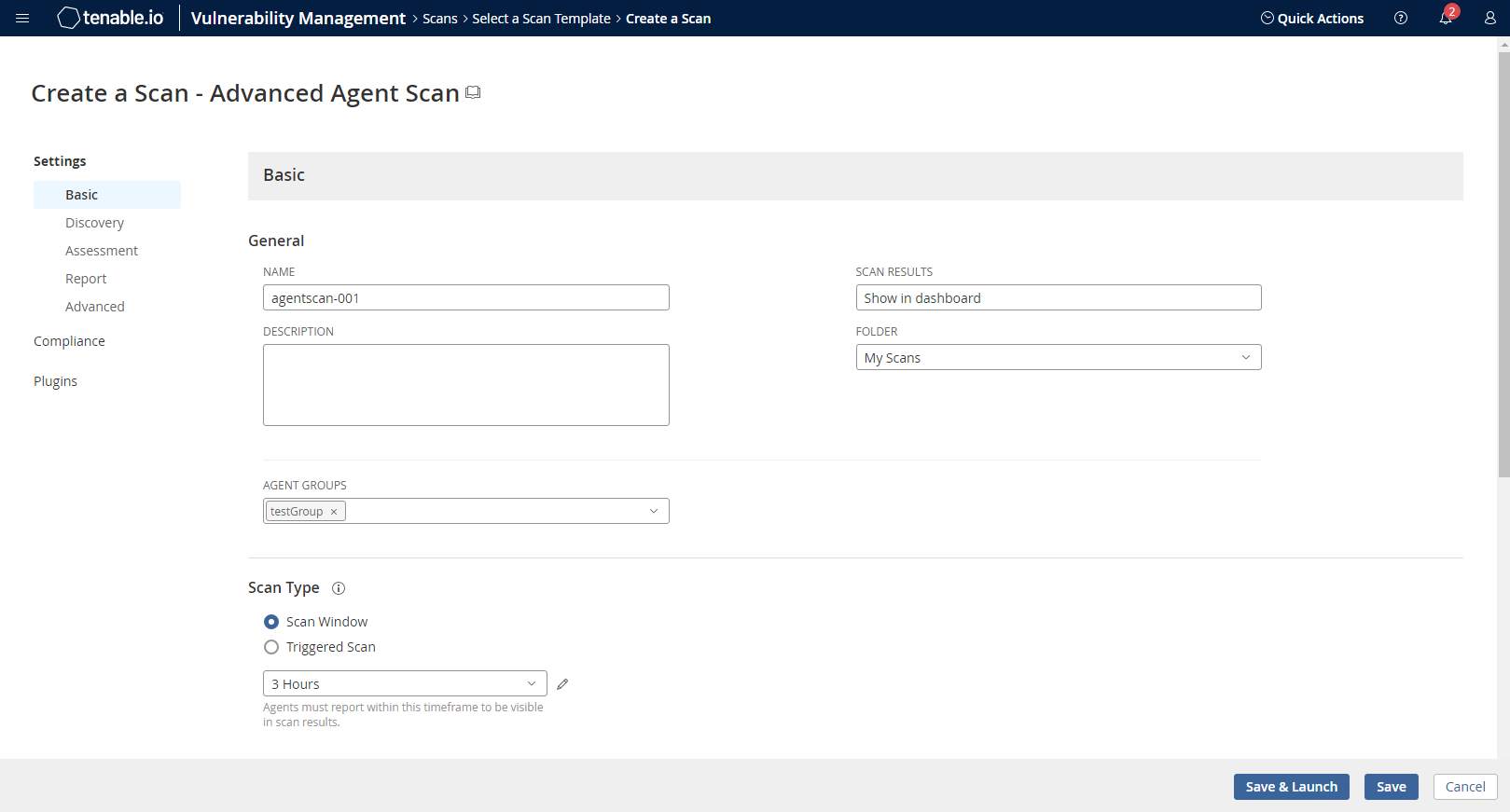This screenshot has width=1510, height=812.
Task: Open Plugins section
Action: (x=55, y=381)
